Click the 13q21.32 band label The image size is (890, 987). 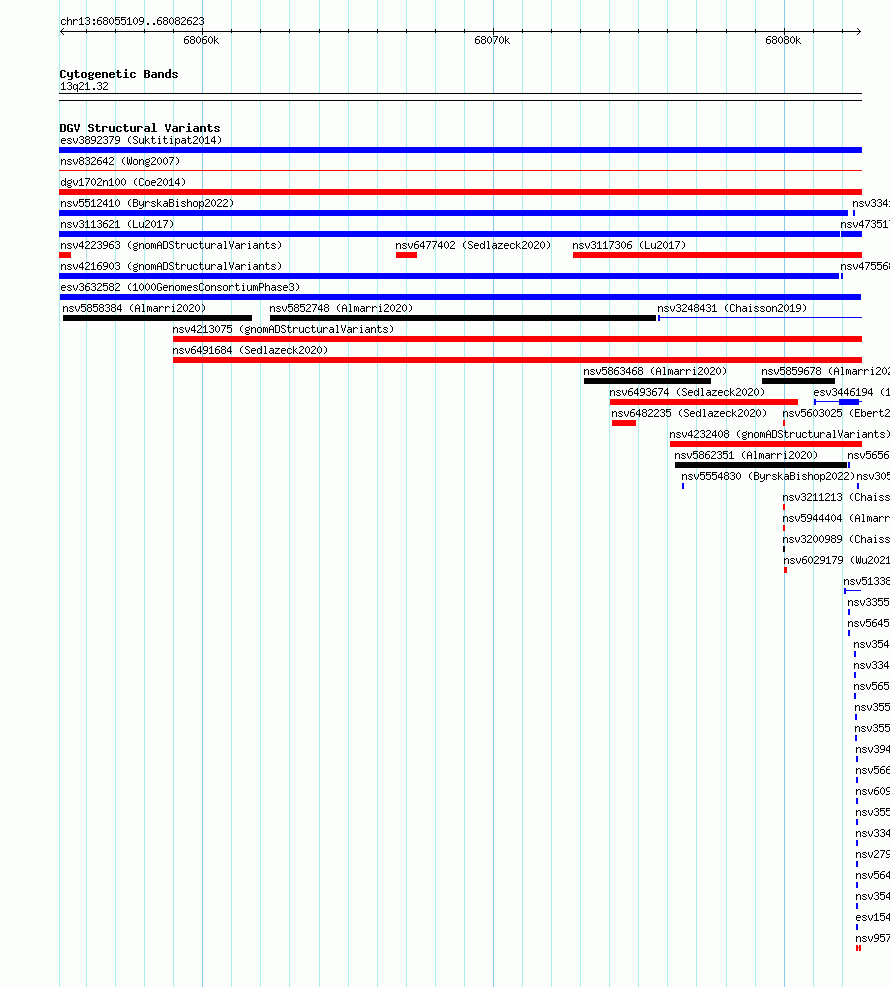point(84,86)
